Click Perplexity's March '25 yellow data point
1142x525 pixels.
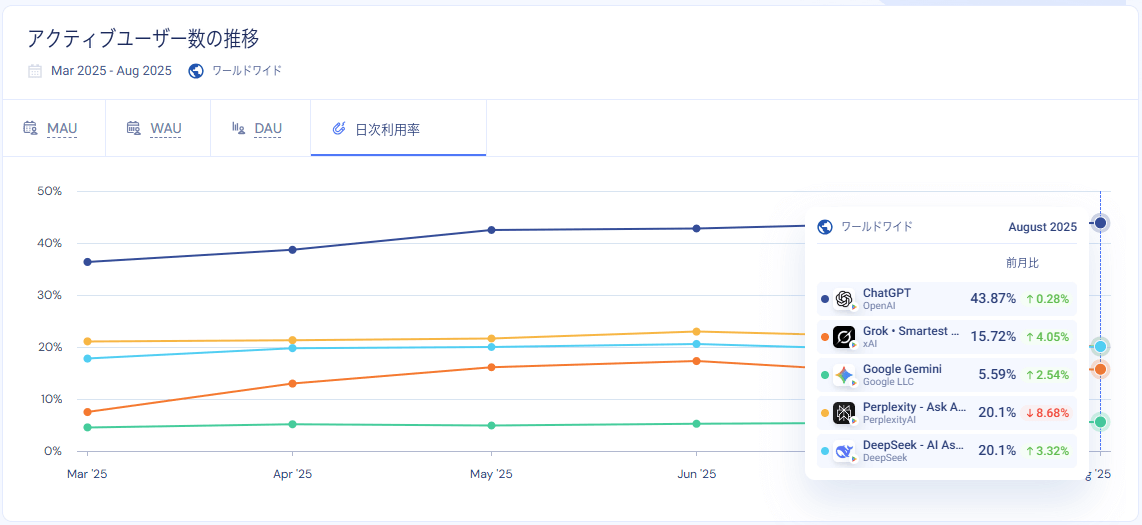(x=87, y=342)
